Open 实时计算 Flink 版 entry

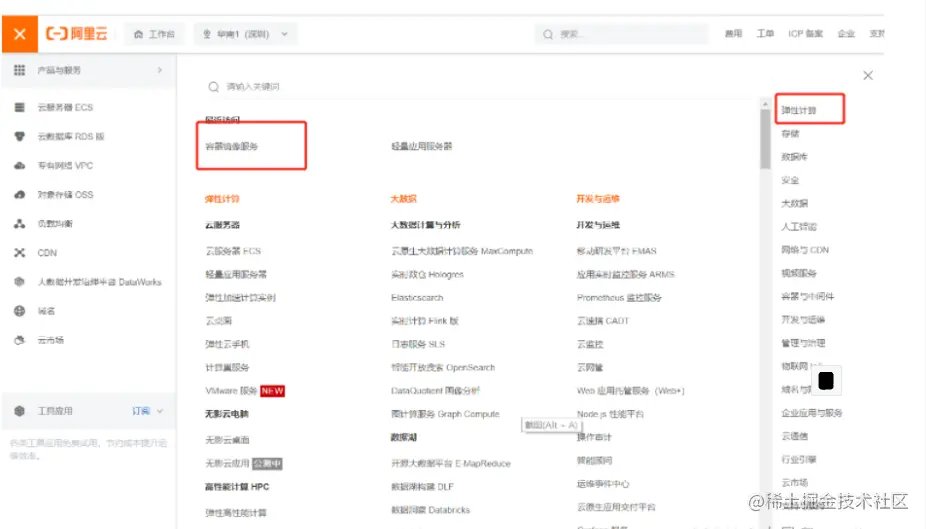(425, 321)
